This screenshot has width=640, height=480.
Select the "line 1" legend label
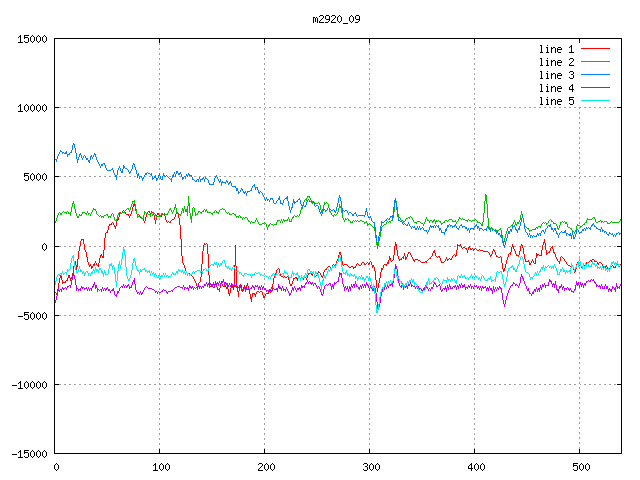point(556,49)
